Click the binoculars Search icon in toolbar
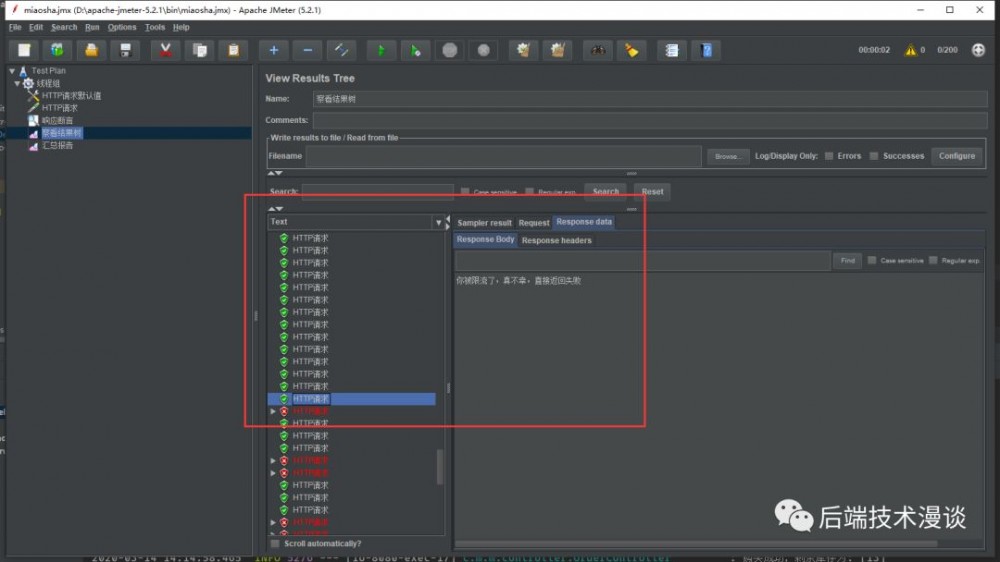 598,50
